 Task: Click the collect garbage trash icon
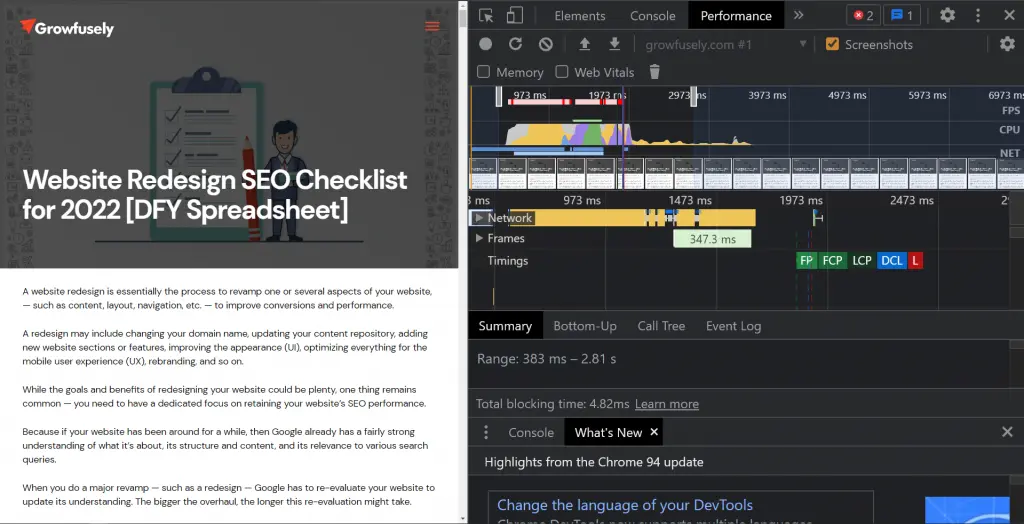[x=655, y=72]
